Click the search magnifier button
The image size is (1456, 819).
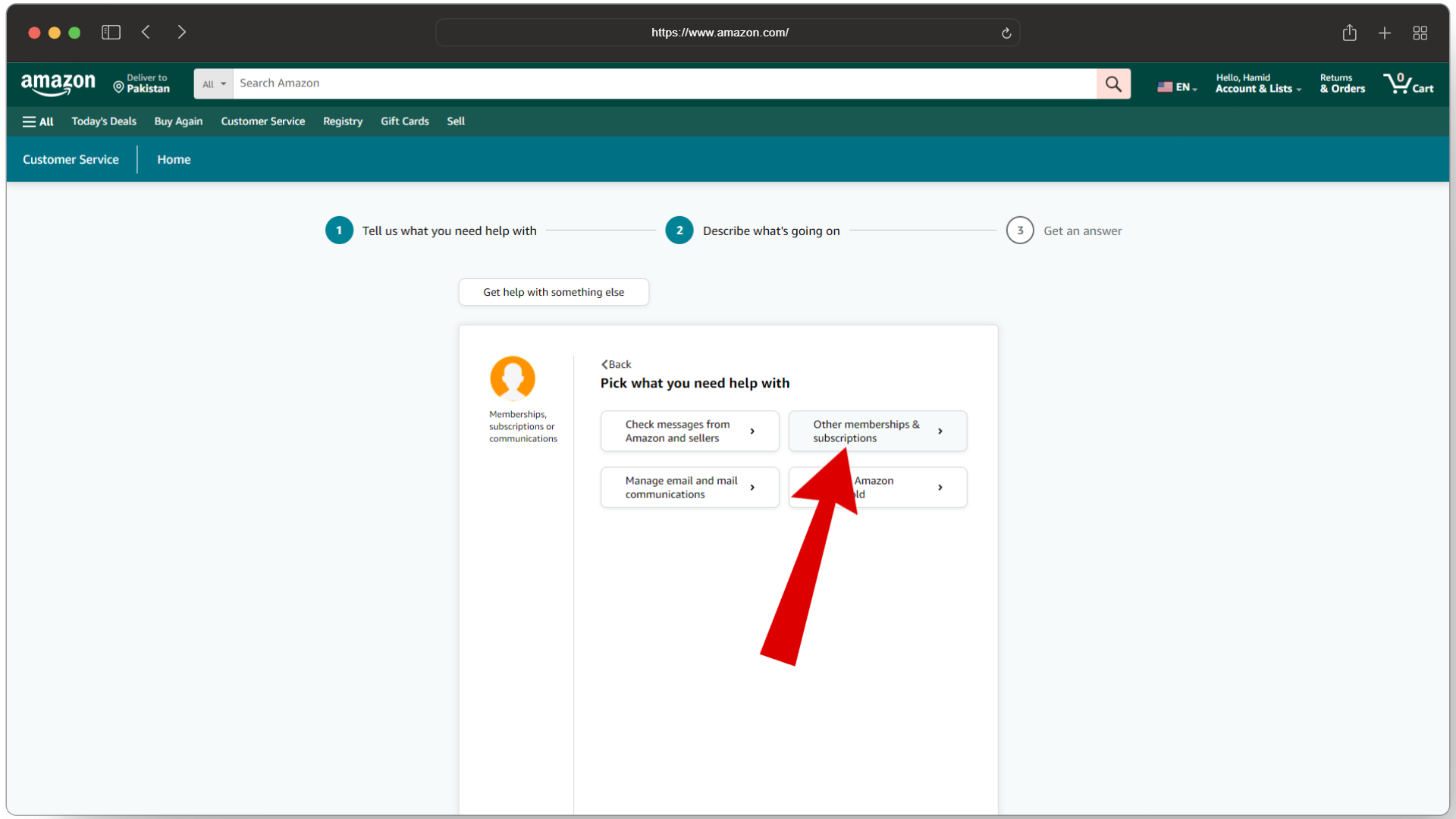point(1113,83)
